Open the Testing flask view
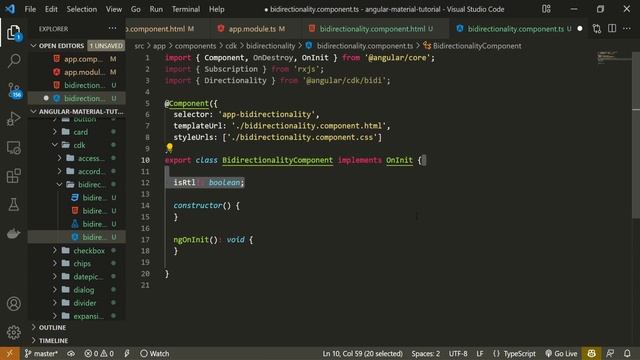The height and width of the screenshot is (360, 640). pos(13,204)
